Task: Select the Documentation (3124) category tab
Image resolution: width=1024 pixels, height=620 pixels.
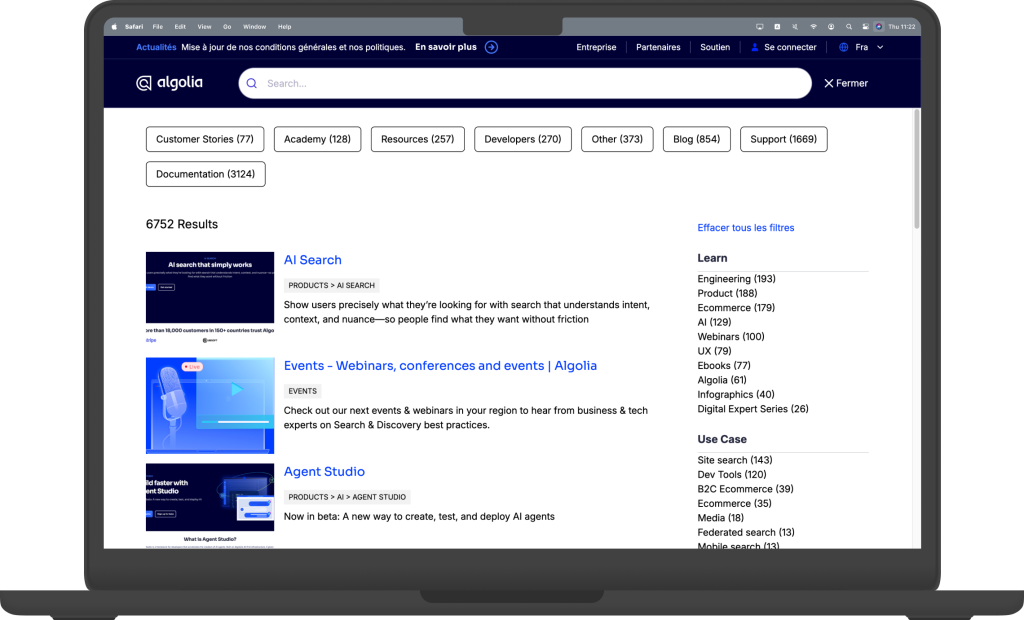Action: coord(205,174)
